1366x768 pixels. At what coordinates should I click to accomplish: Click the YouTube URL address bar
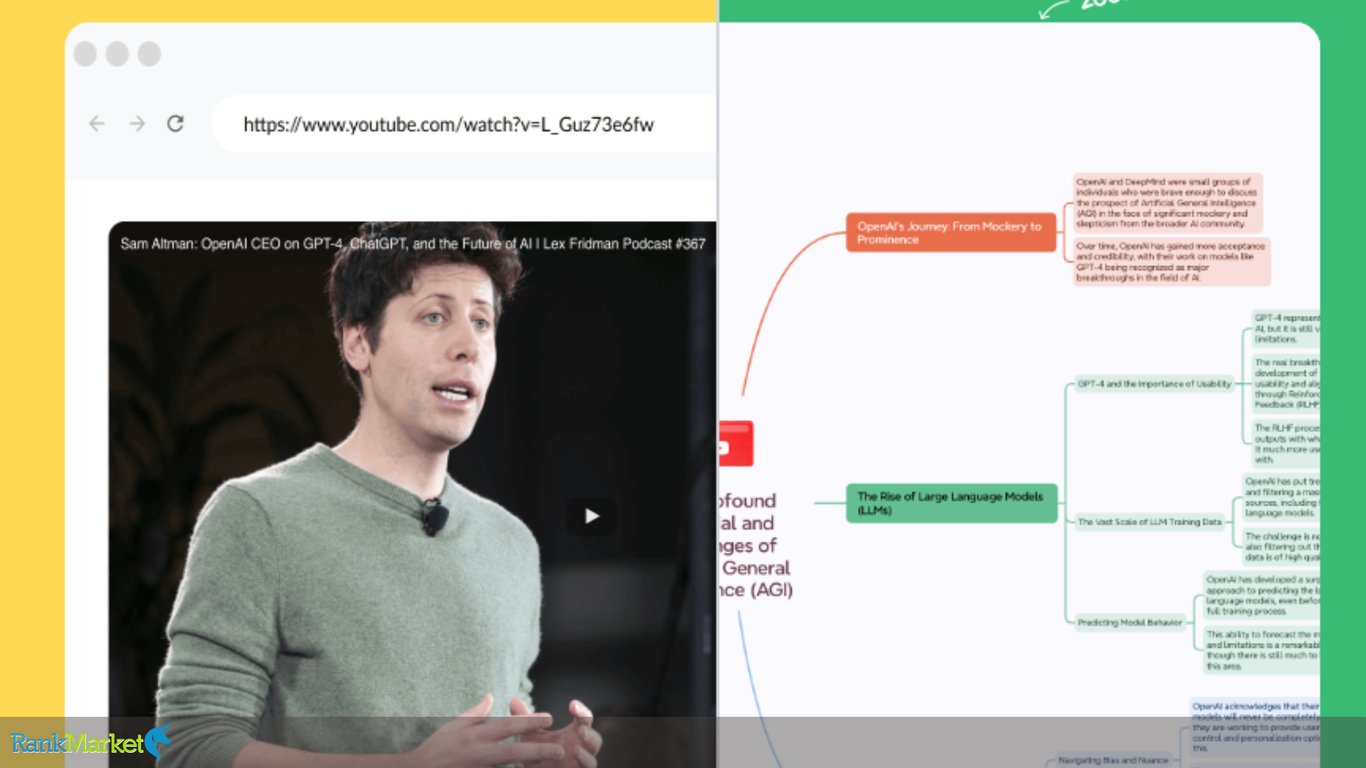(465, 124)
